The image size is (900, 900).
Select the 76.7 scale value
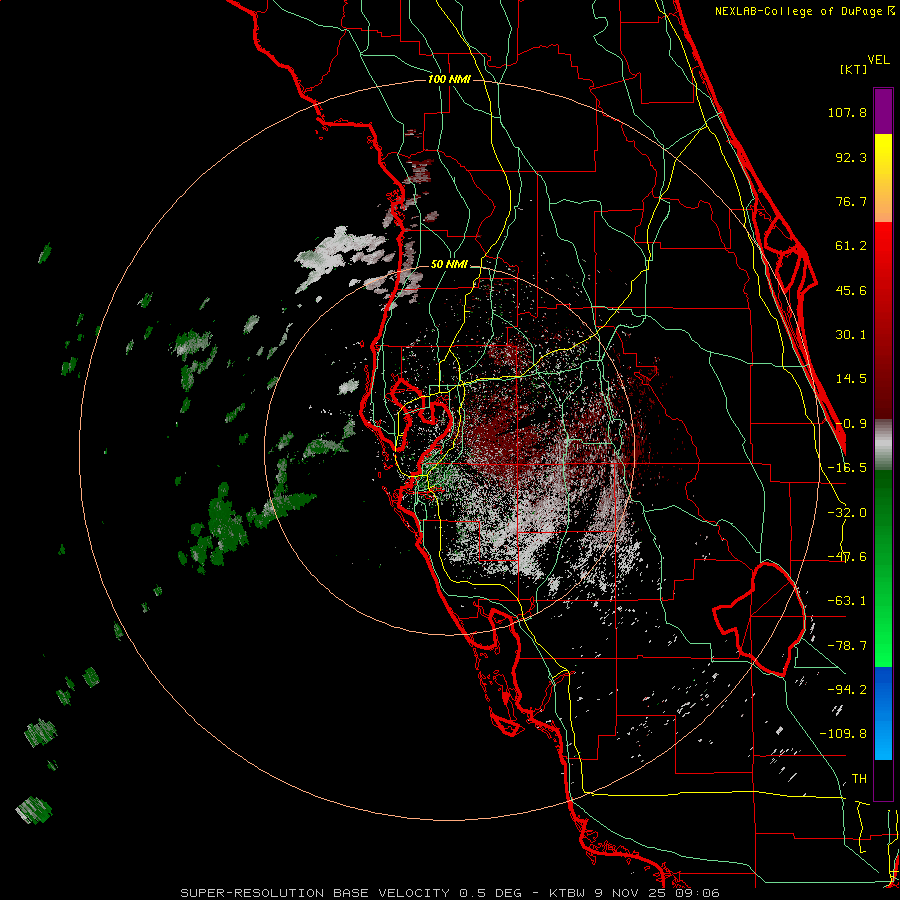click(x=851, y=201)
